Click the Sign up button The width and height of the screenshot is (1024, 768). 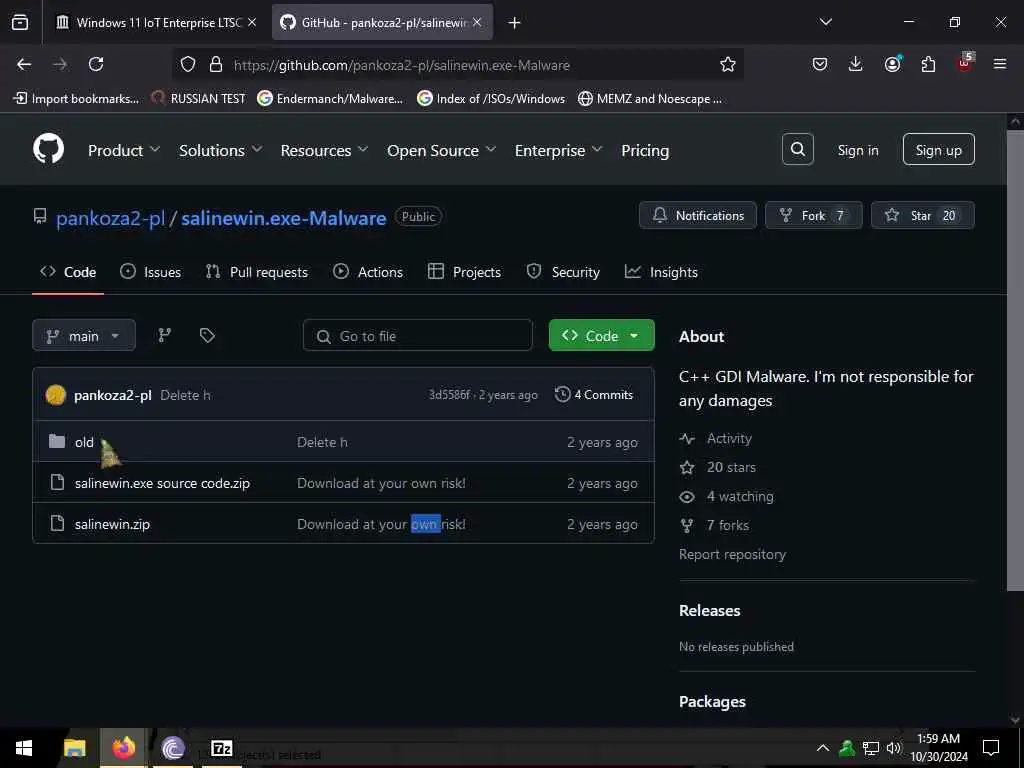(938, 150)
